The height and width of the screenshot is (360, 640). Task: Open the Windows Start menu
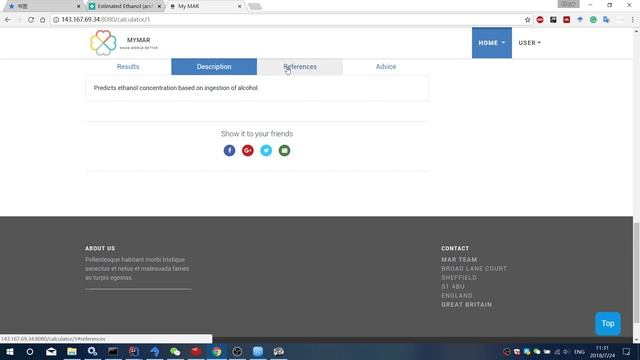tap(9, 351)
